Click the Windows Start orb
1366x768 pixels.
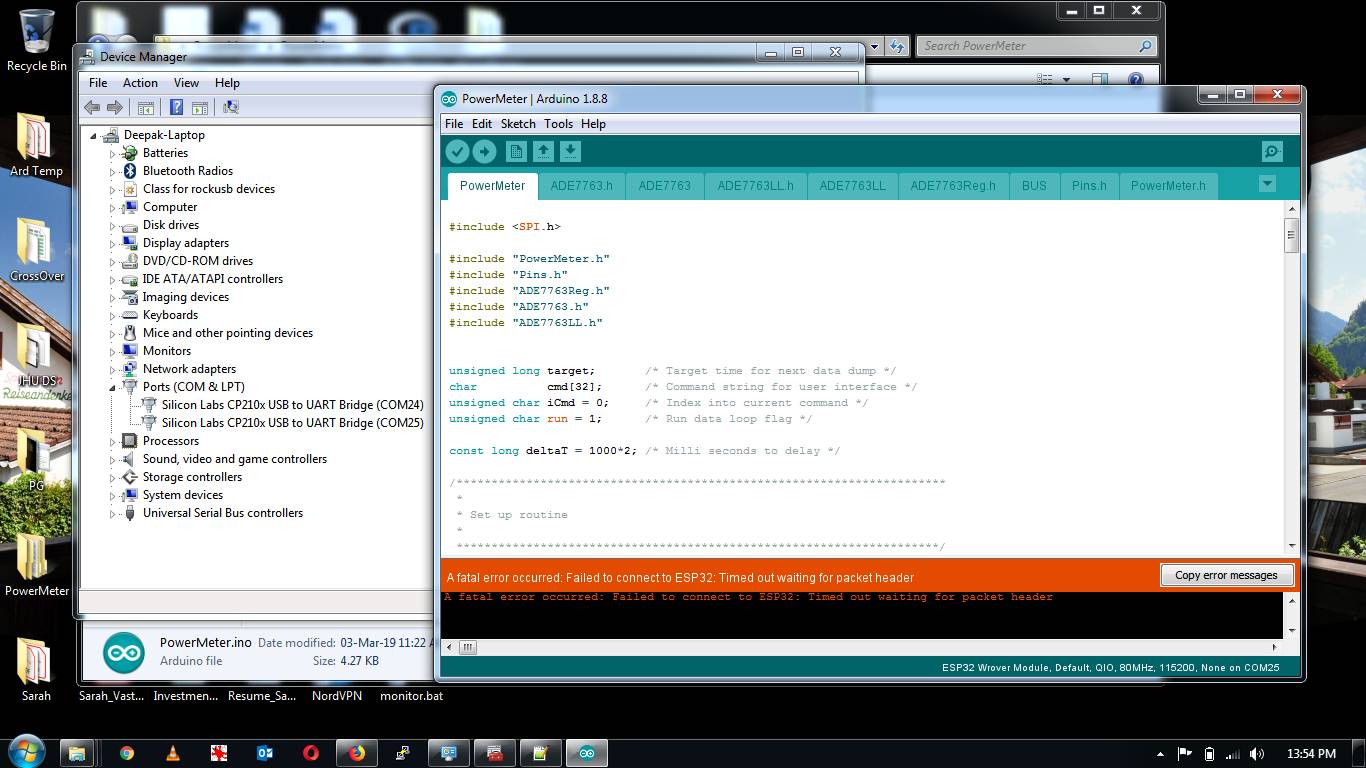pos(25,751)
